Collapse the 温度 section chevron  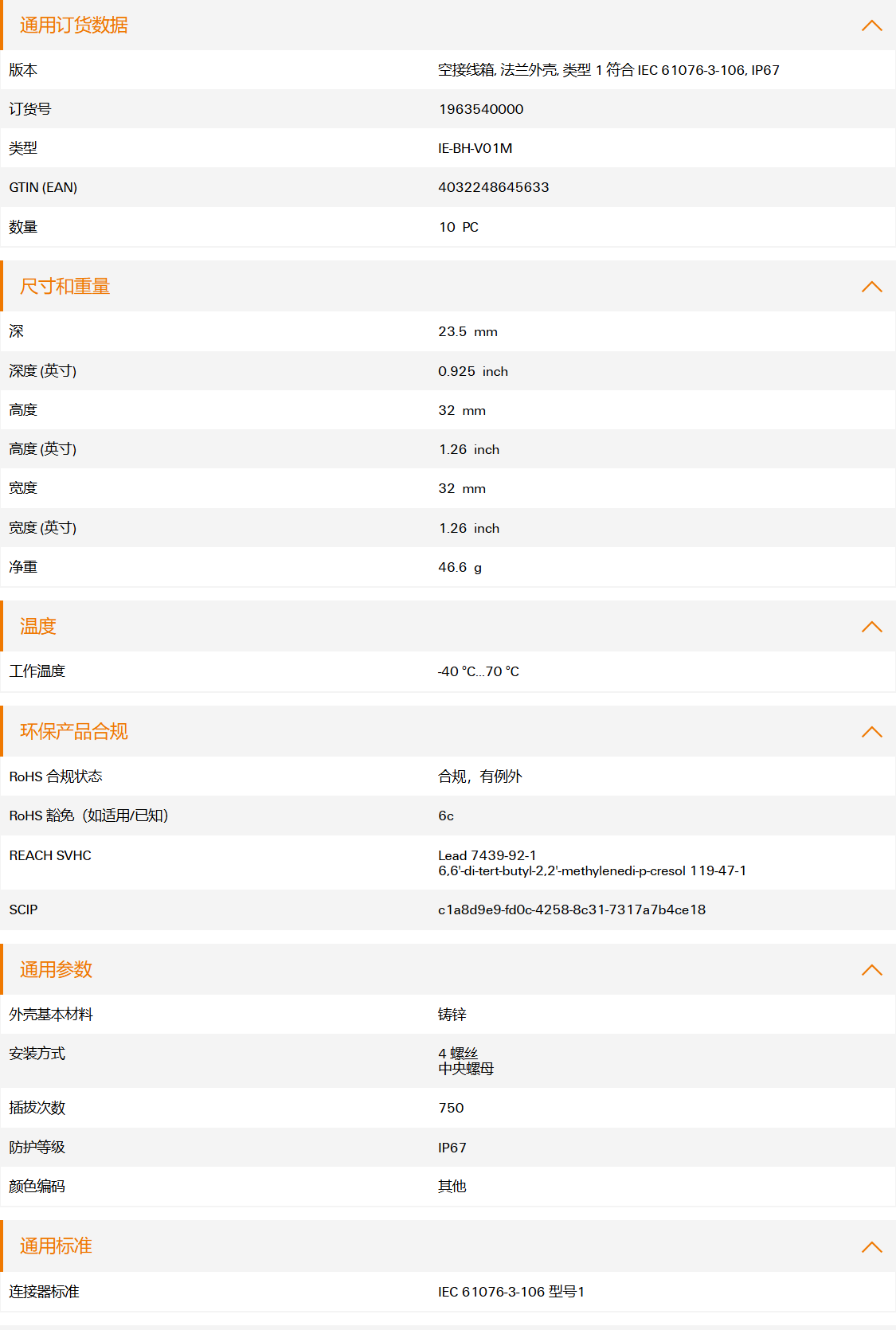coord(872,627)
